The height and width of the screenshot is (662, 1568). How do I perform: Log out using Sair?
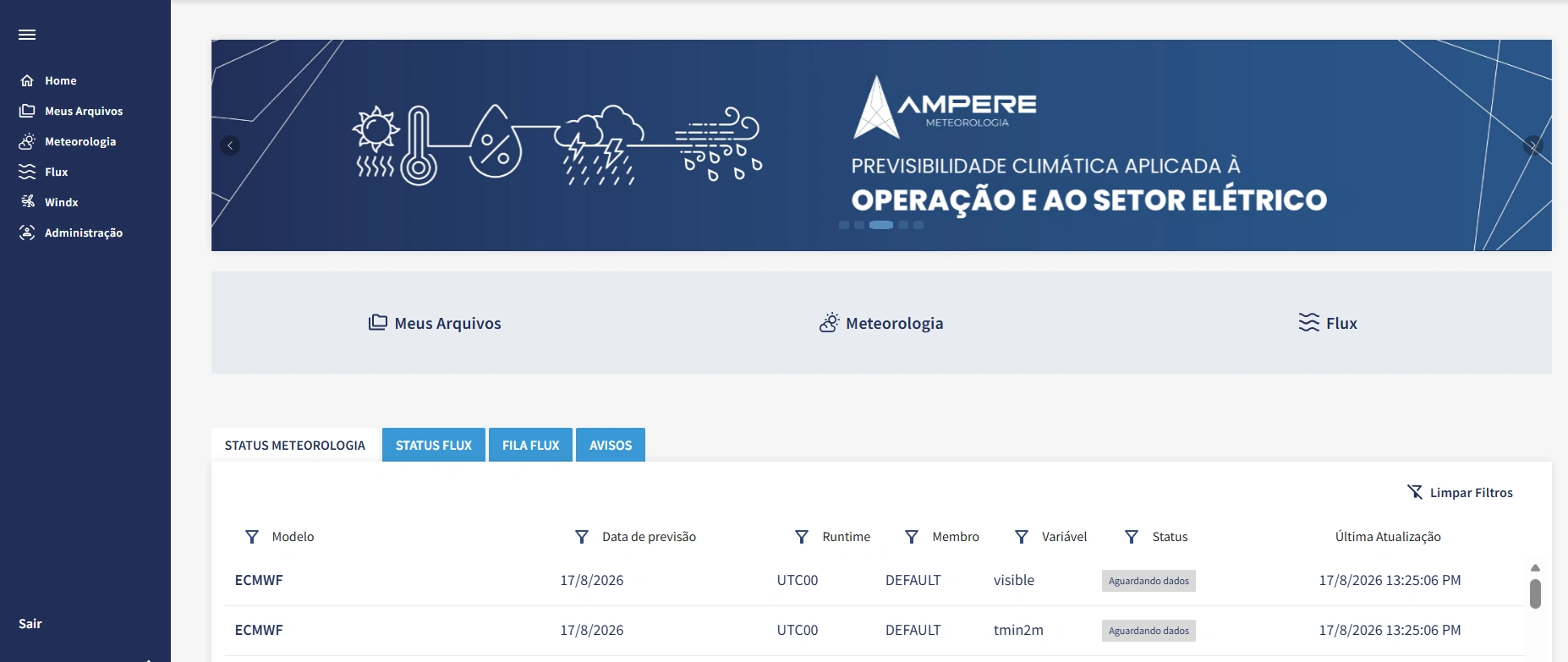pyautogui.click(x=30, y=624)
